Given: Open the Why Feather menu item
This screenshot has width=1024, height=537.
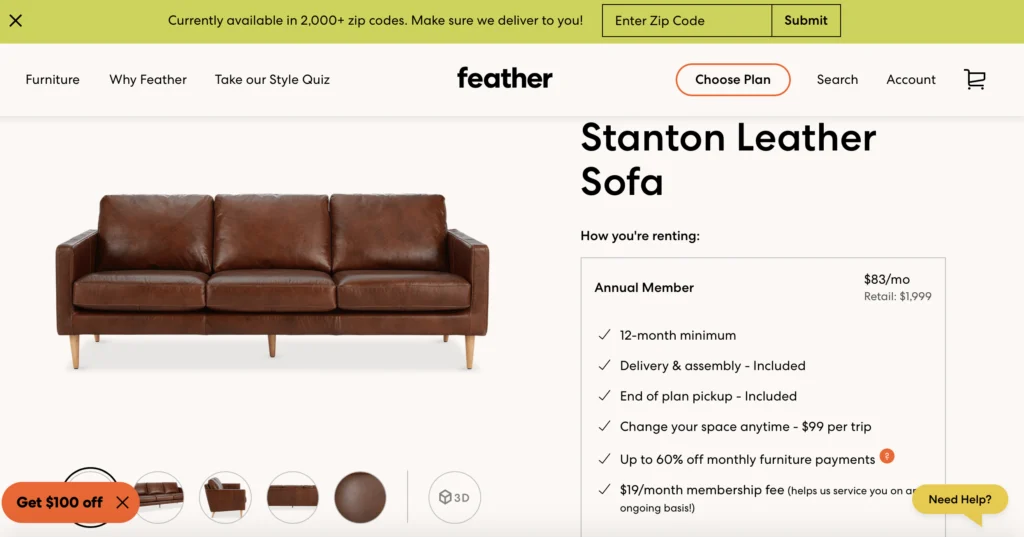Looking at the screenshot, I should (x=148, y=80).
